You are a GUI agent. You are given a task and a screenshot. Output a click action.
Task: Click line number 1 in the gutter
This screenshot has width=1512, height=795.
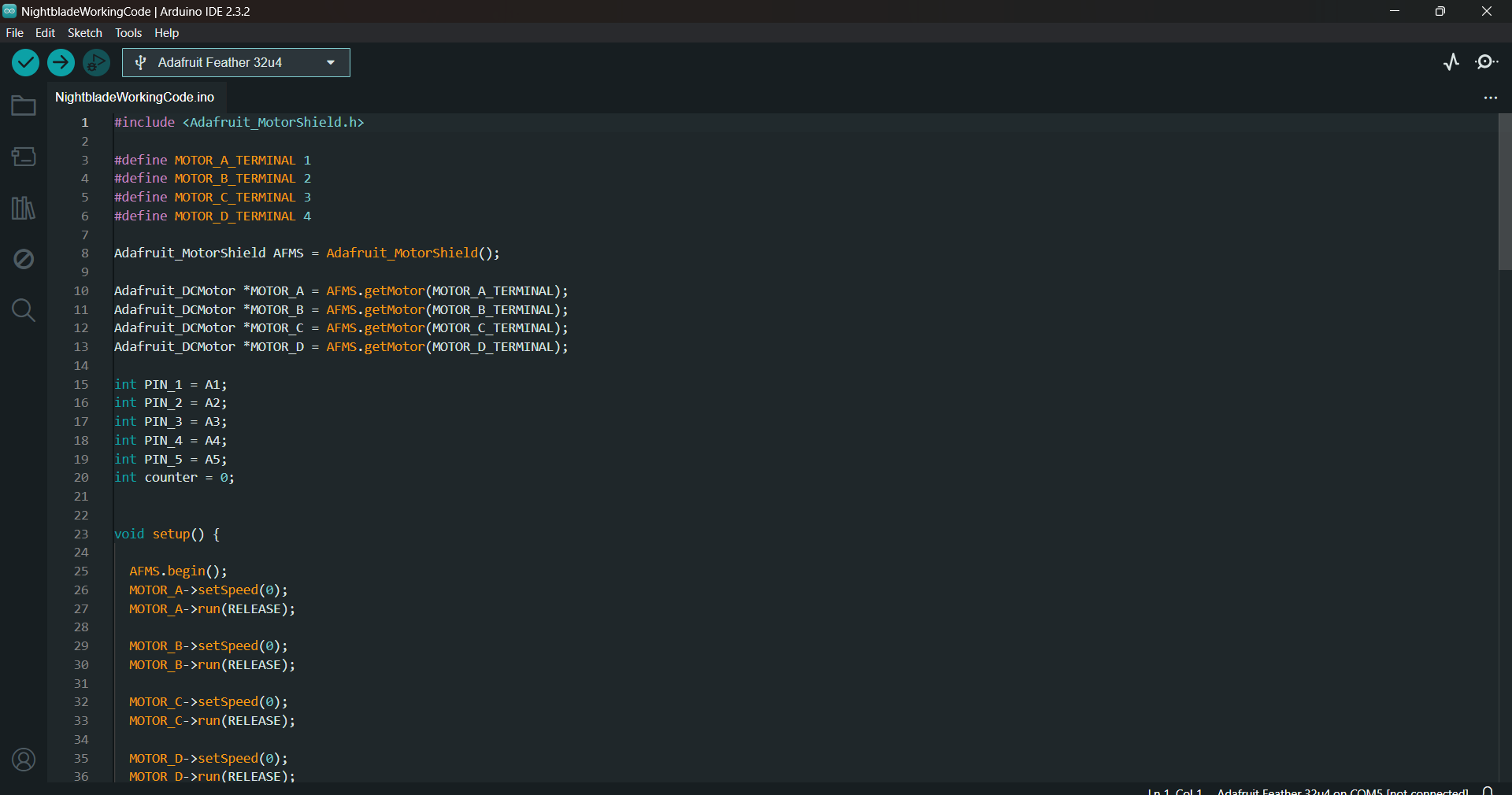tap(85, 123)
